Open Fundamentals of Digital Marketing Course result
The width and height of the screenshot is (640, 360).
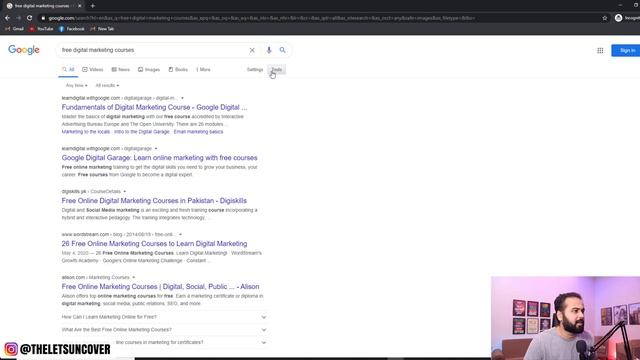[154, 107]
